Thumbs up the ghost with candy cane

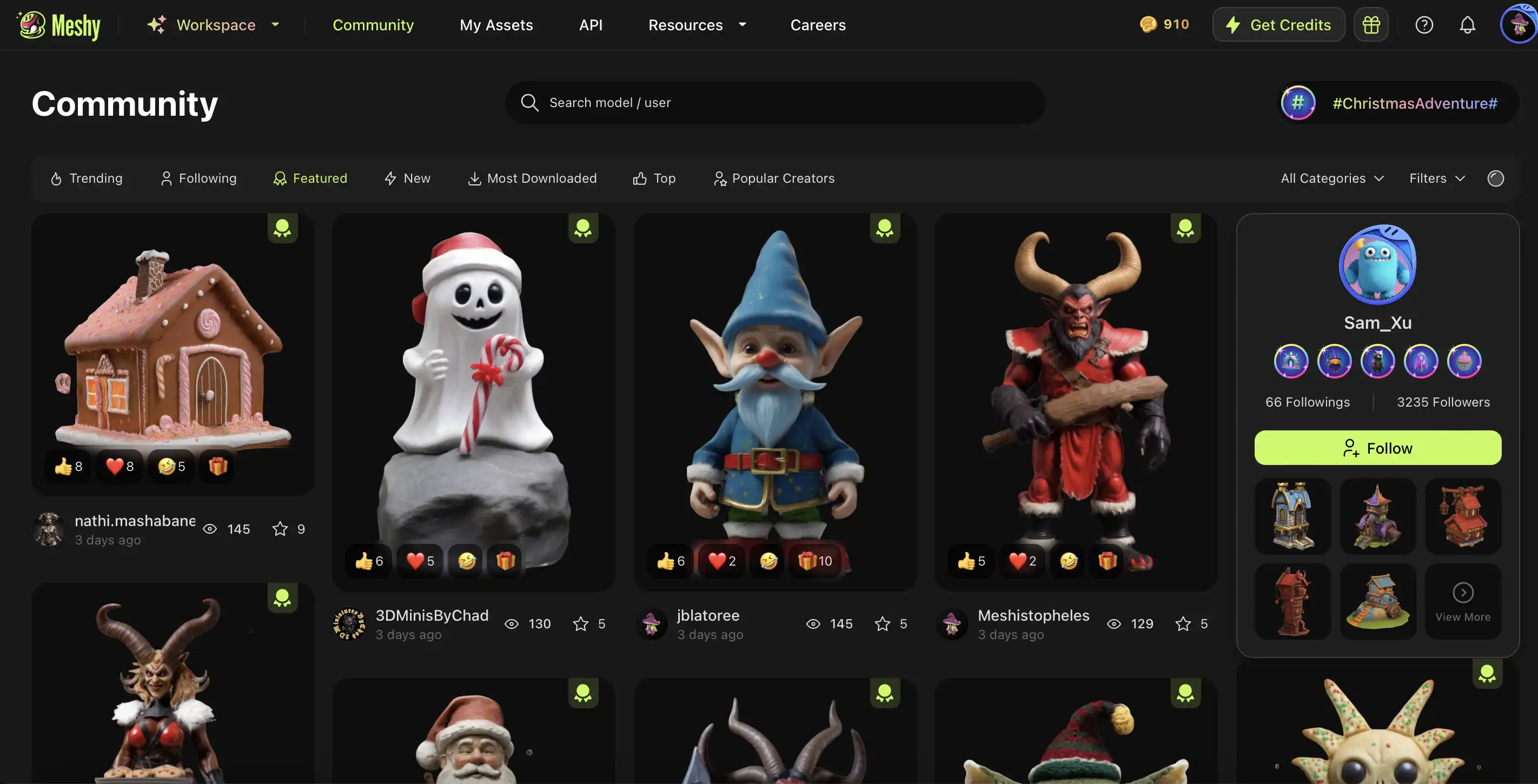pos(369,561)
